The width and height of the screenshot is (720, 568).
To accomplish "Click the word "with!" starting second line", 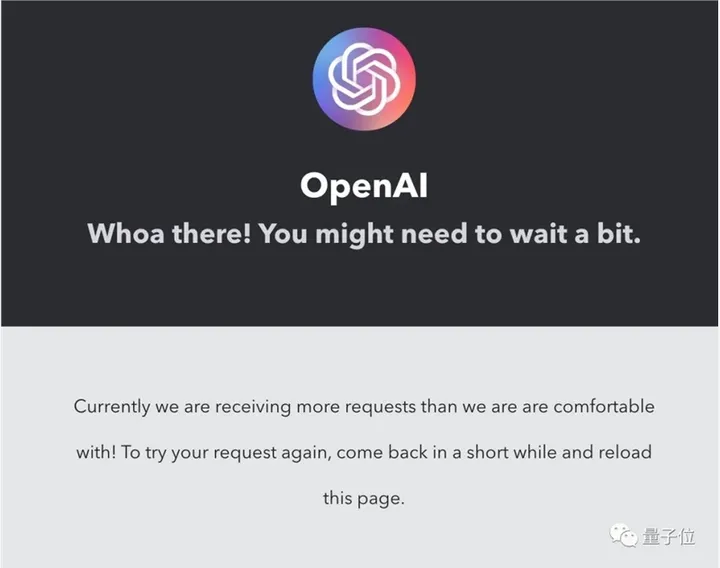I will pos(96,452).
